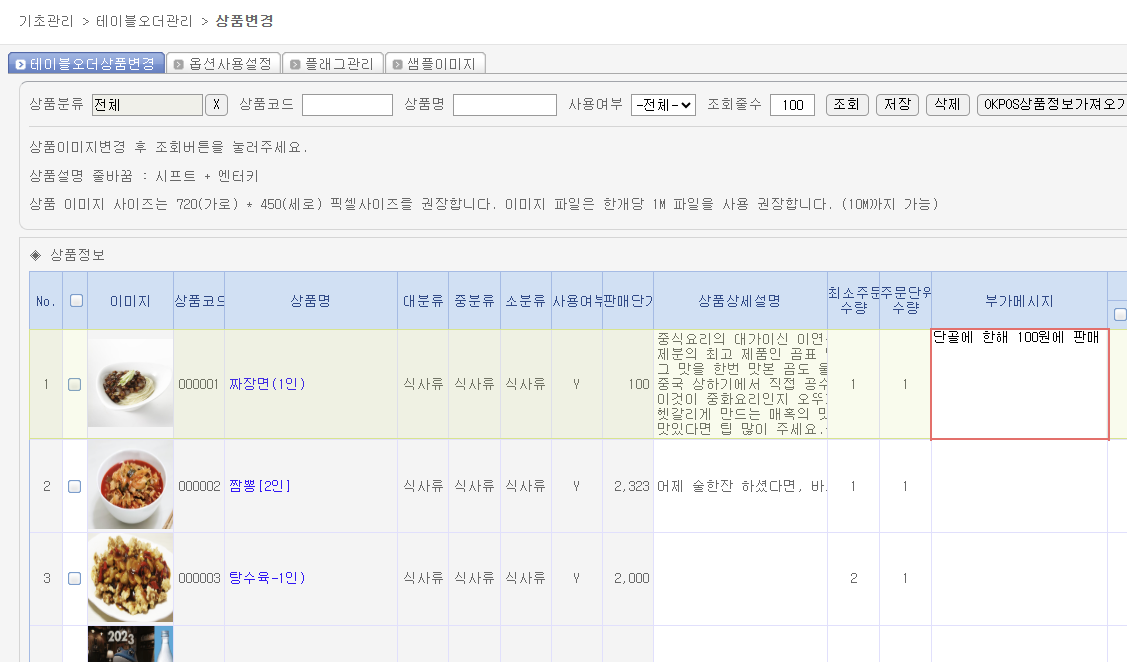1127x662 pixels.
Task: Toggle the select-all checkbox in table header
Action: [76, 300]
